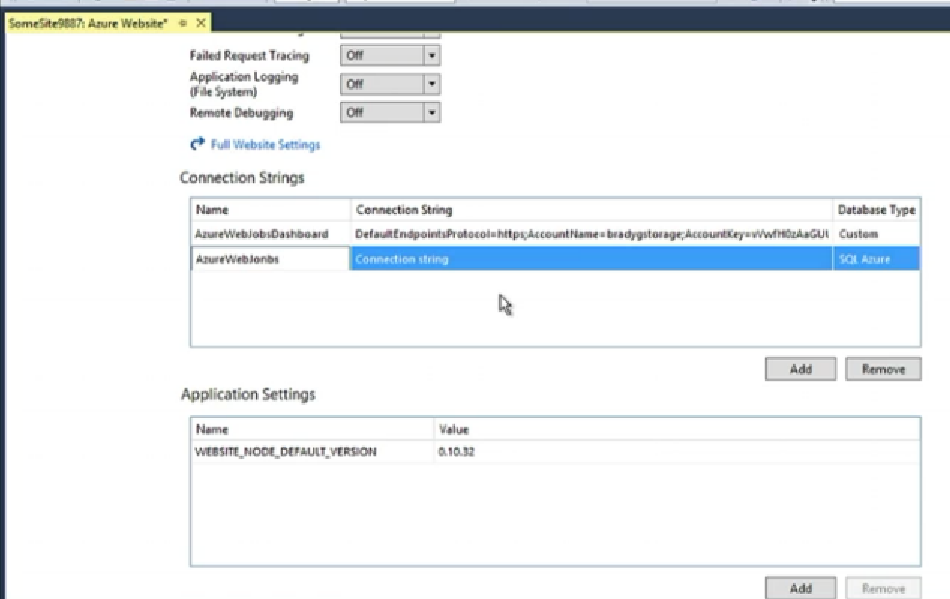Add a new application setting

pos(800,588)
